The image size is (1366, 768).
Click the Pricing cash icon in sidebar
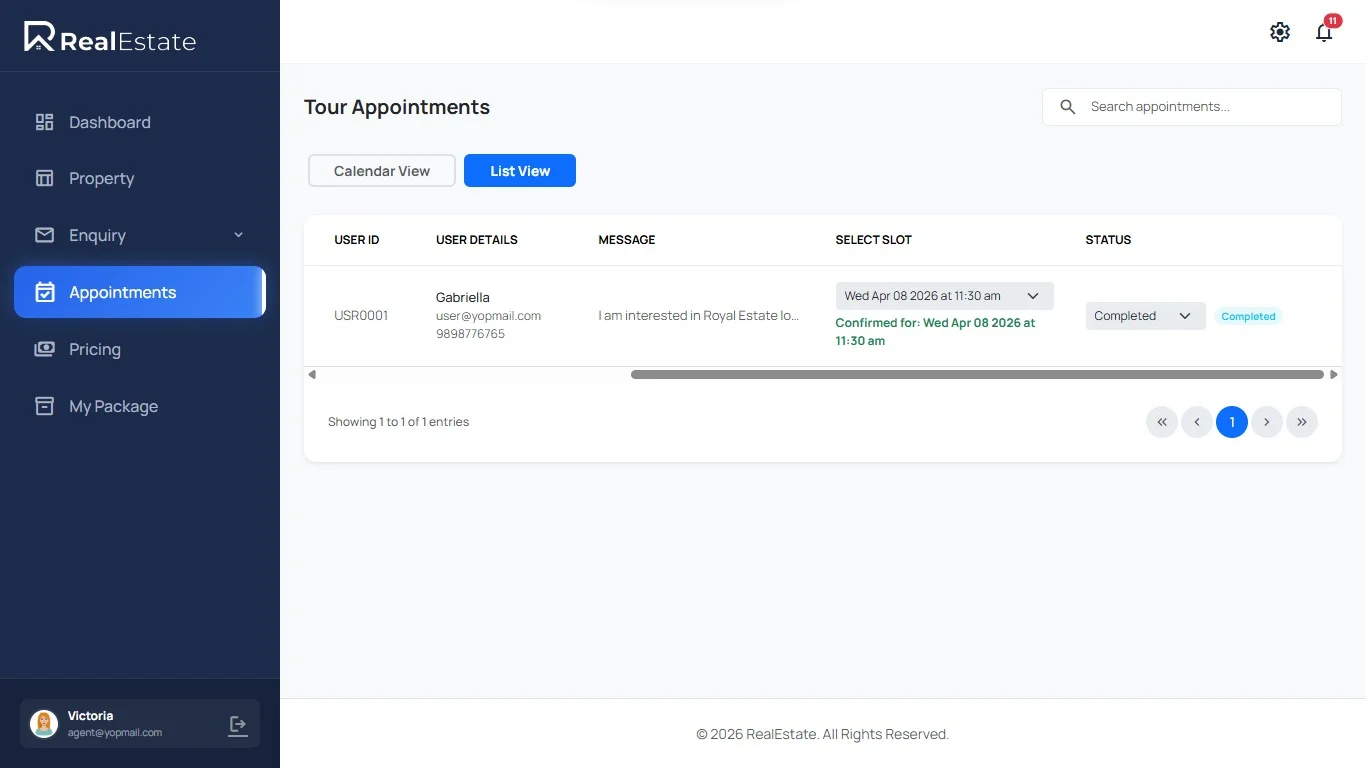click(x=44, y=349)
